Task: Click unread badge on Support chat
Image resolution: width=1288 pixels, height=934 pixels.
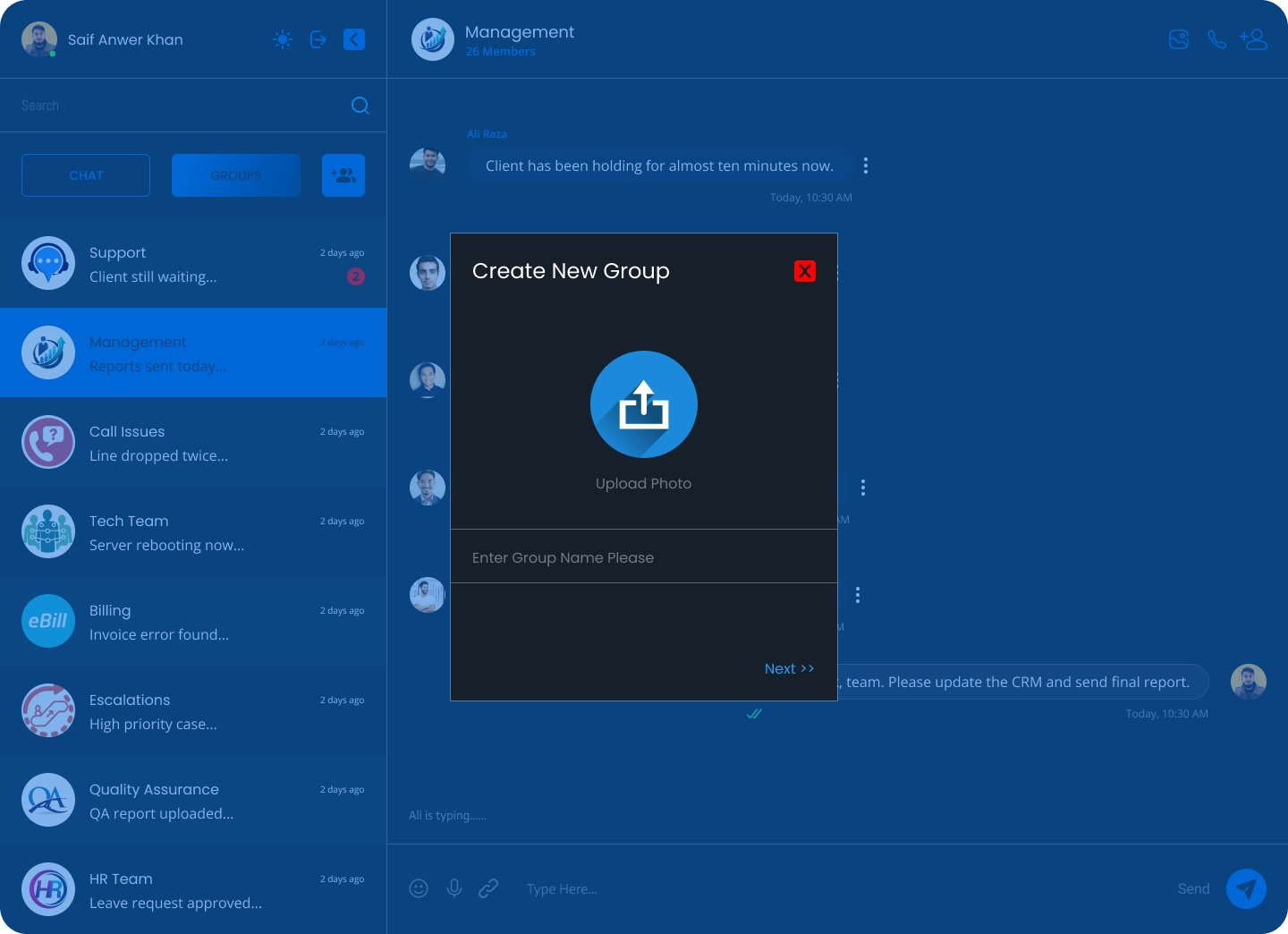Action: pyautogui.click(x=356, y=276)
